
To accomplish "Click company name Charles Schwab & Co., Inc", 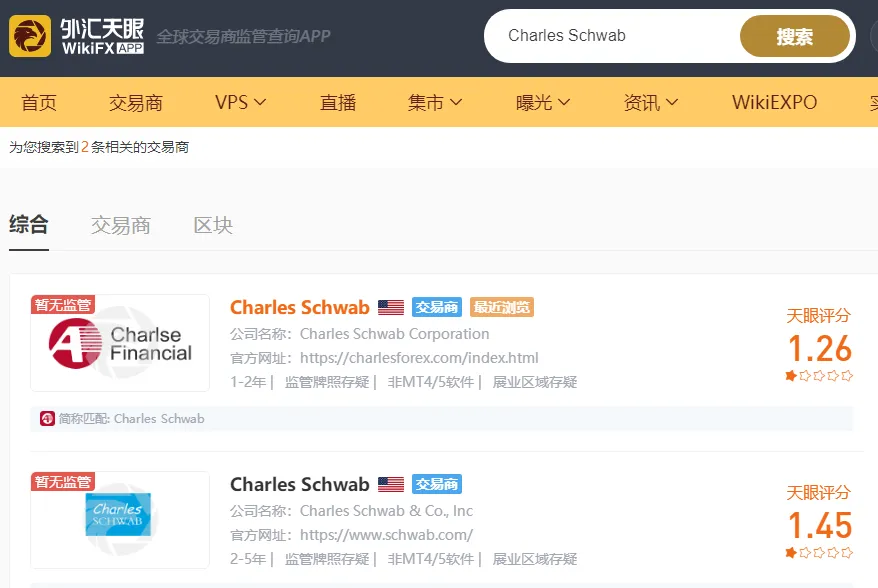I will (x=386, y=511).
